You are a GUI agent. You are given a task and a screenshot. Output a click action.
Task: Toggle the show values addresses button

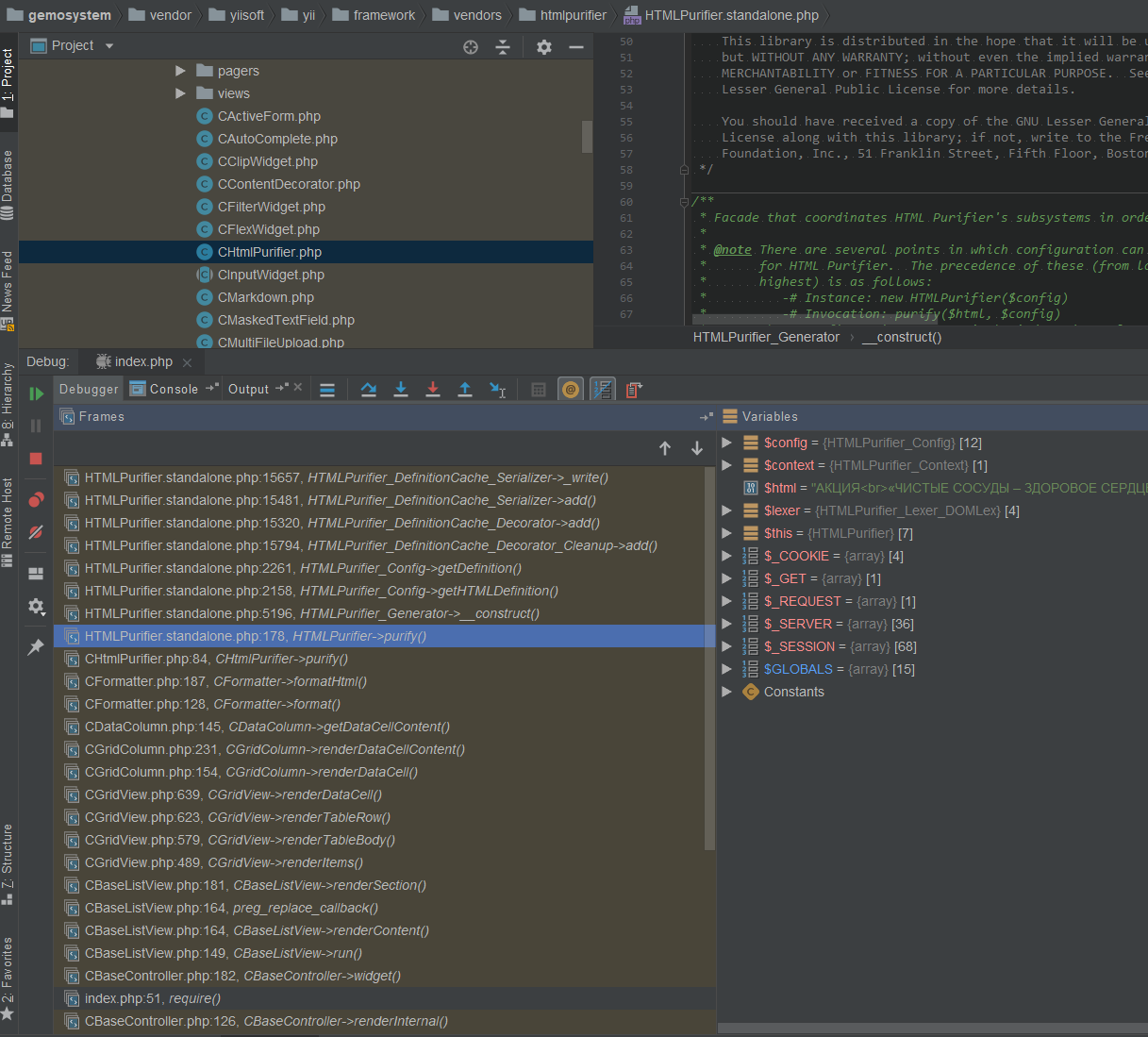[x=571, y=390]
